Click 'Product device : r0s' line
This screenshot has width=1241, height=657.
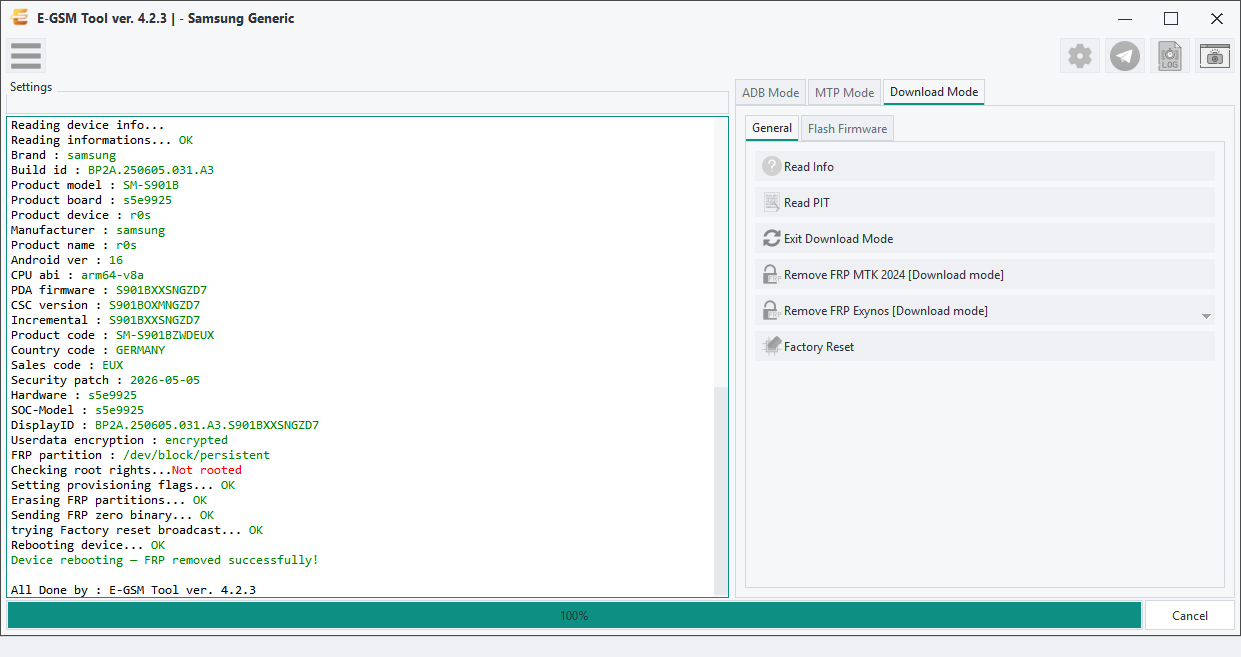tap(81, 215)
